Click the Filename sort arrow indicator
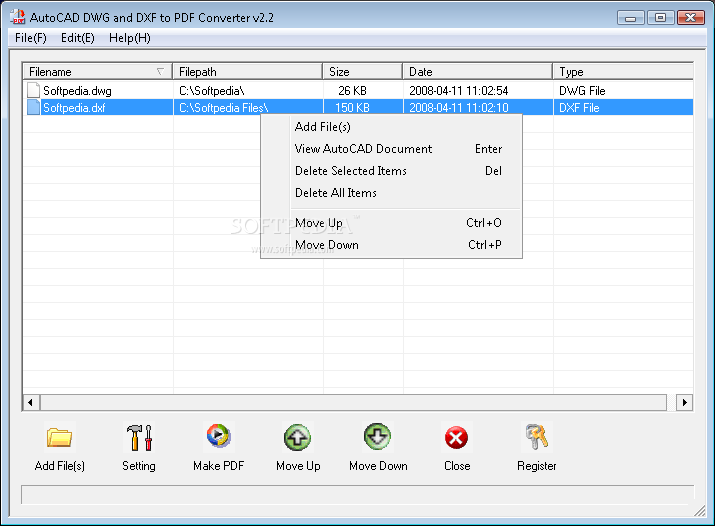 click(160, 72)
